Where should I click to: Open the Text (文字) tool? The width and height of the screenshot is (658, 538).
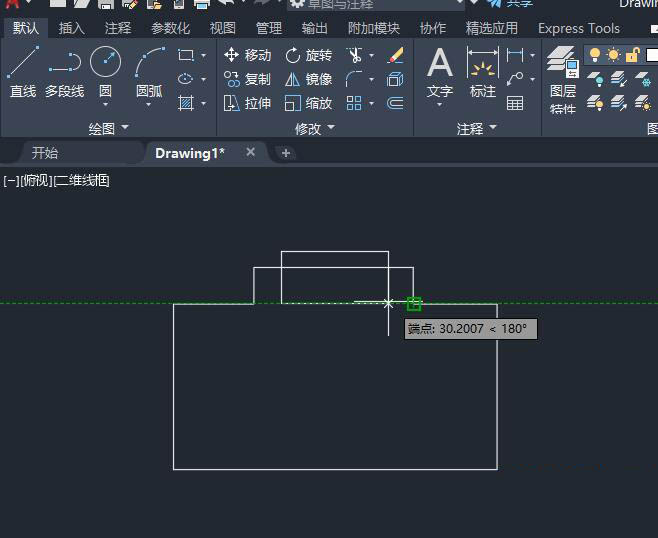(x=440, y=71)
